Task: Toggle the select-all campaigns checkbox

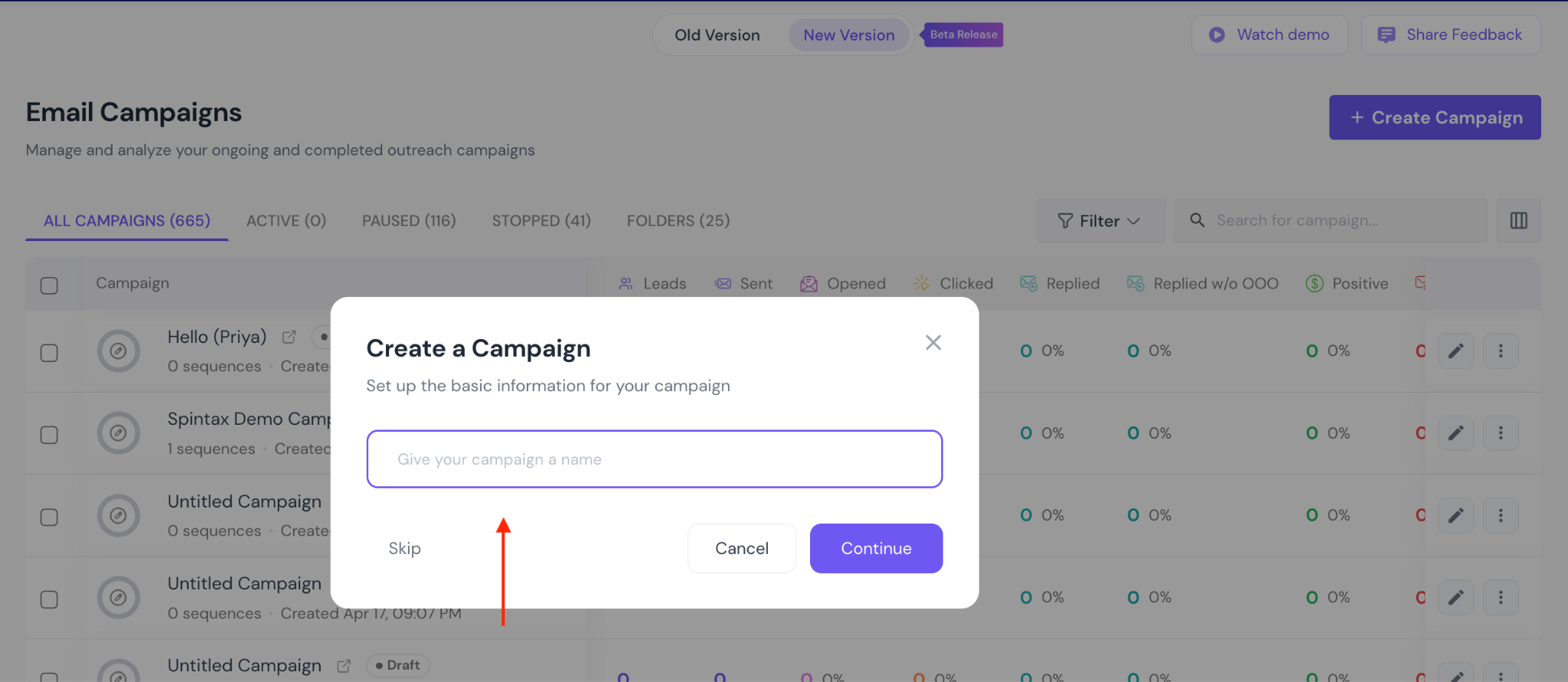Action: pos(49,286)
